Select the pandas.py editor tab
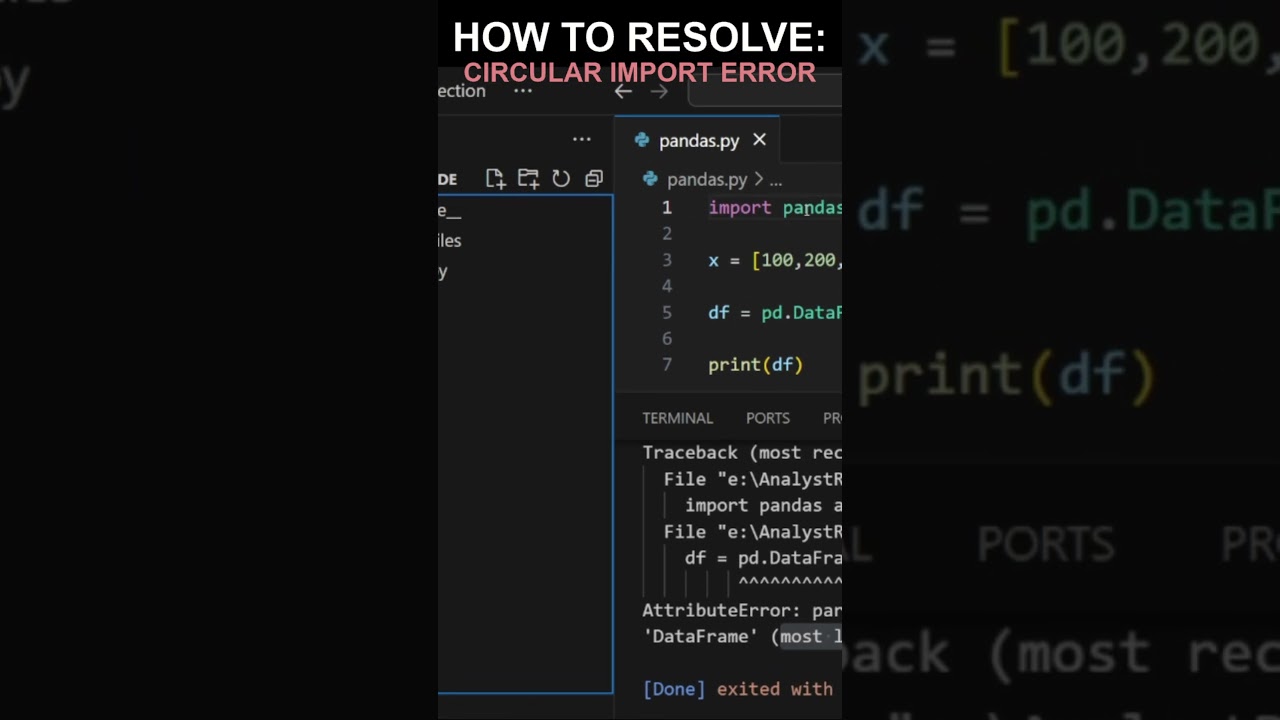1280x720 pixels. [697, 140]
